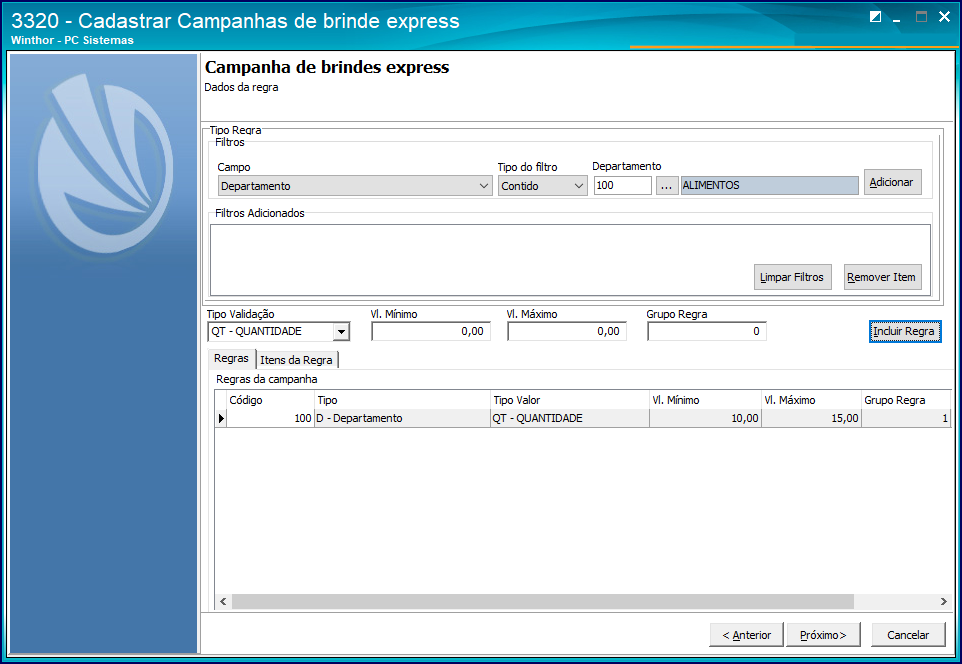Open the Campo dropdown showing Departamento

pos(355,186)
